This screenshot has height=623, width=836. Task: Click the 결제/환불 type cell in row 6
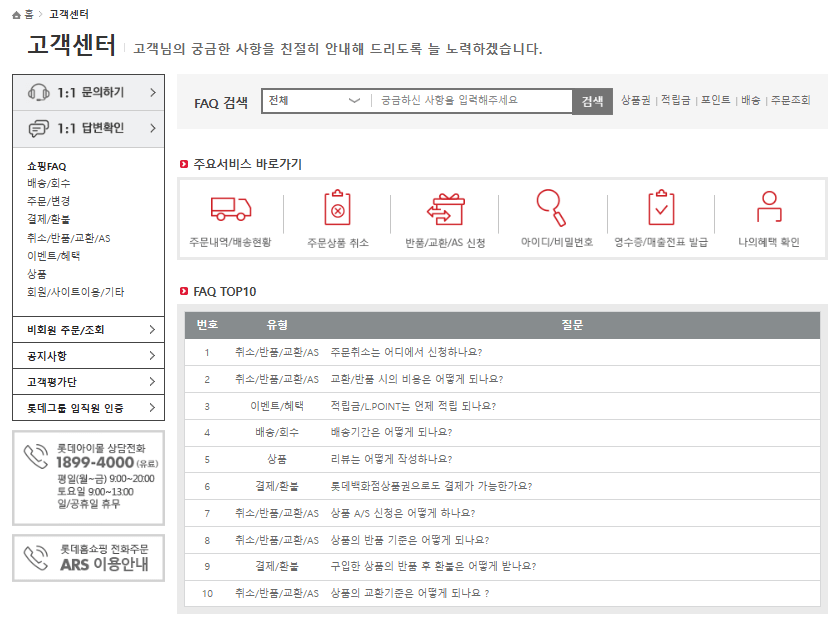[x=277, y=486]
